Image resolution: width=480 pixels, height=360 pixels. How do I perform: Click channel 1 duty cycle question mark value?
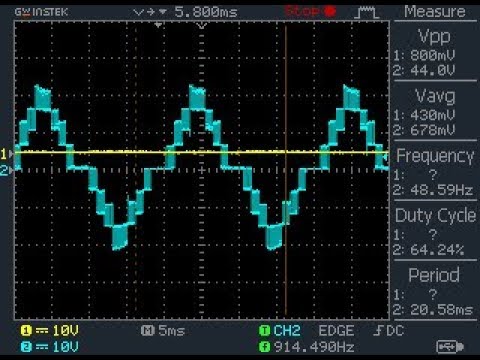(x=433, y=234)
